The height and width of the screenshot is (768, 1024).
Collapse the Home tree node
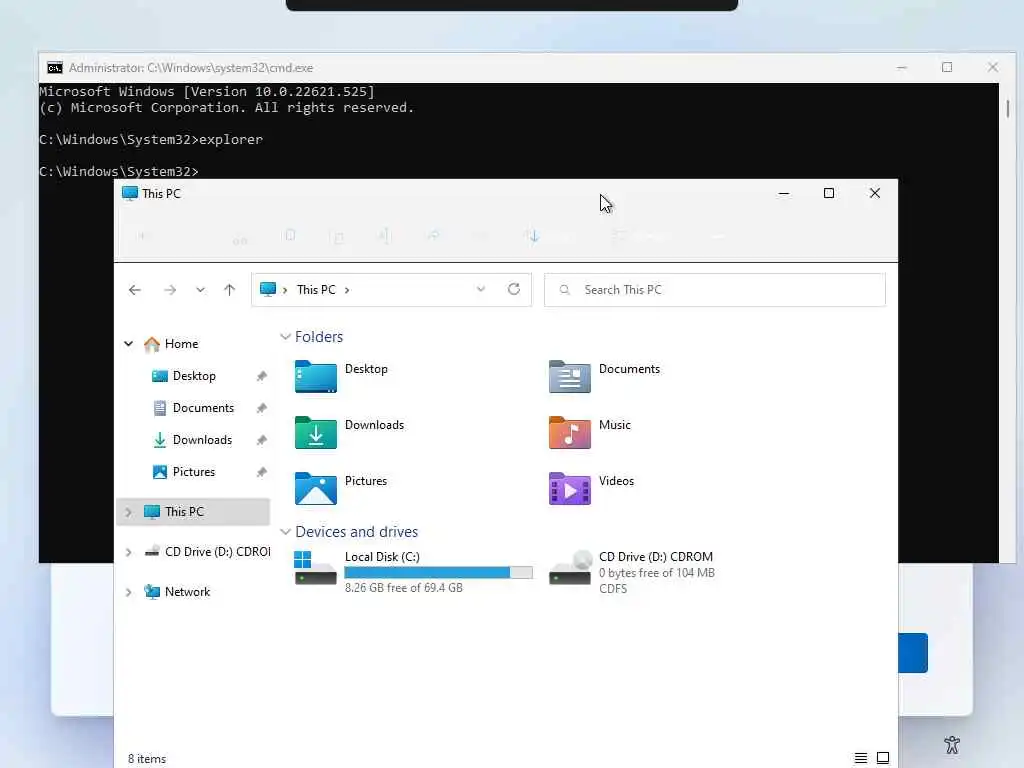pos(129,344)
